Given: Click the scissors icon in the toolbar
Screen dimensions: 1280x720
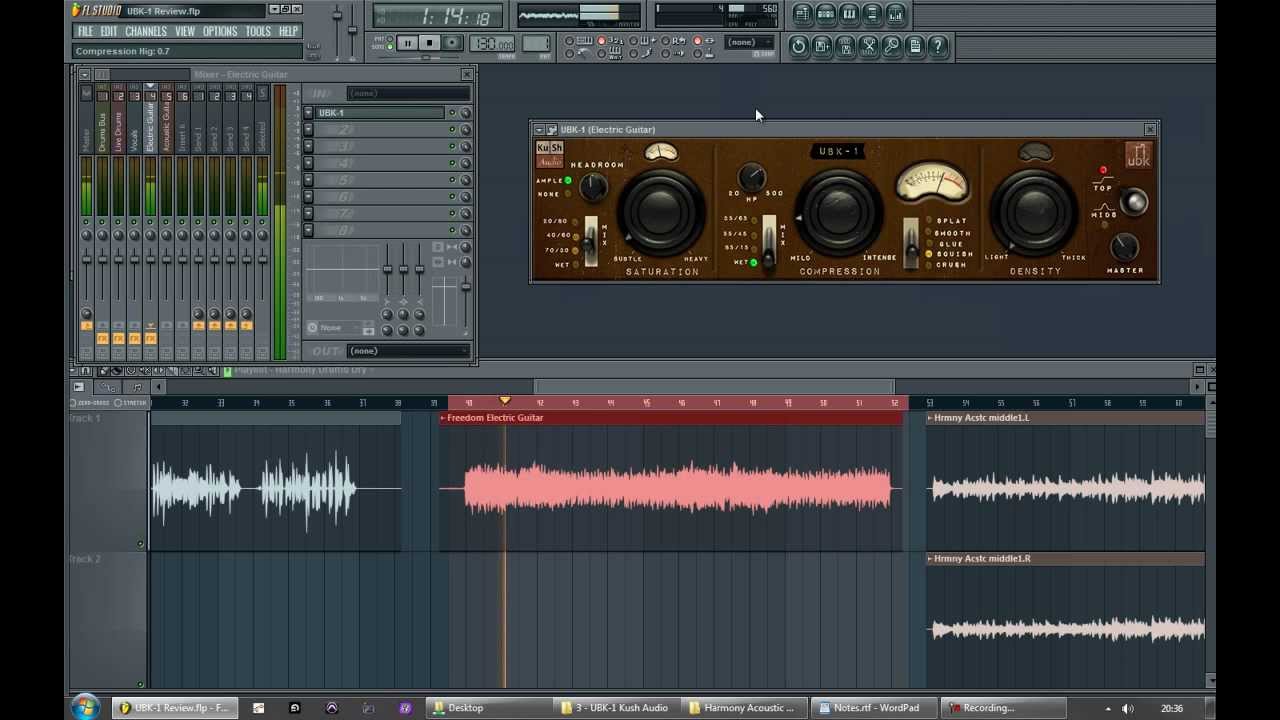Looking at the screenshot, I should coord(868,46).
